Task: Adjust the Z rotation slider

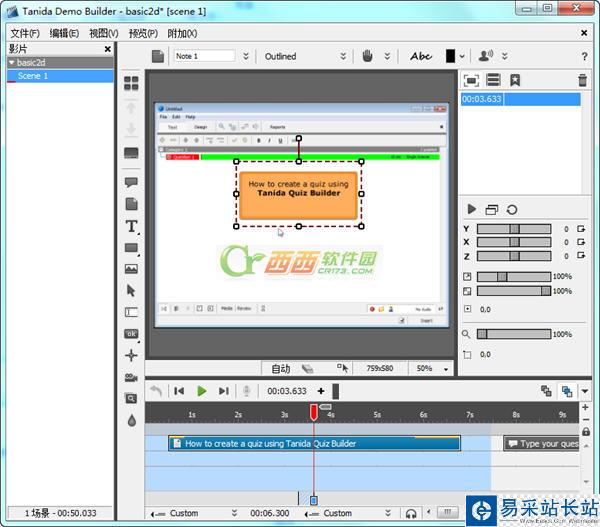Action: point(514,256)
